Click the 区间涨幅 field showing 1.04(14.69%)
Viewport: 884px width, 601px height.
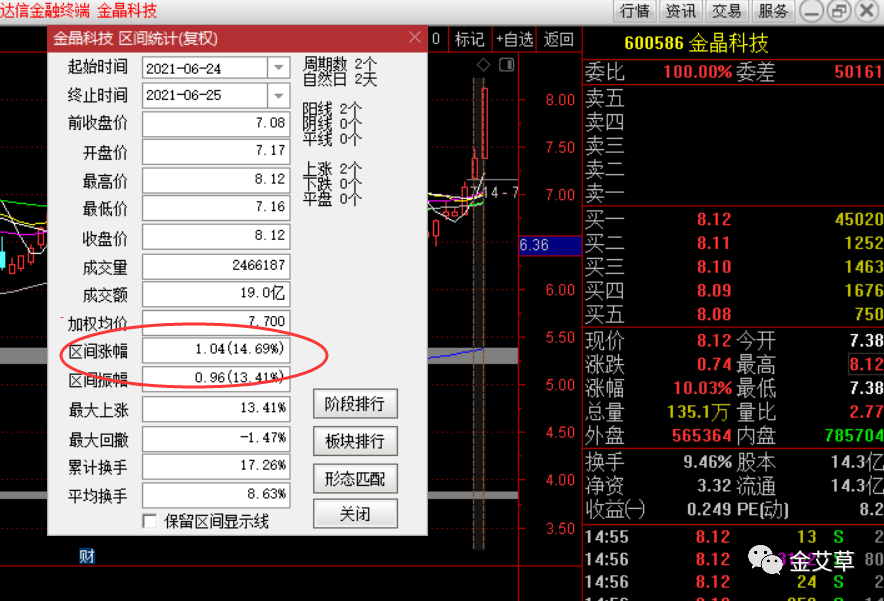point(216,350)
